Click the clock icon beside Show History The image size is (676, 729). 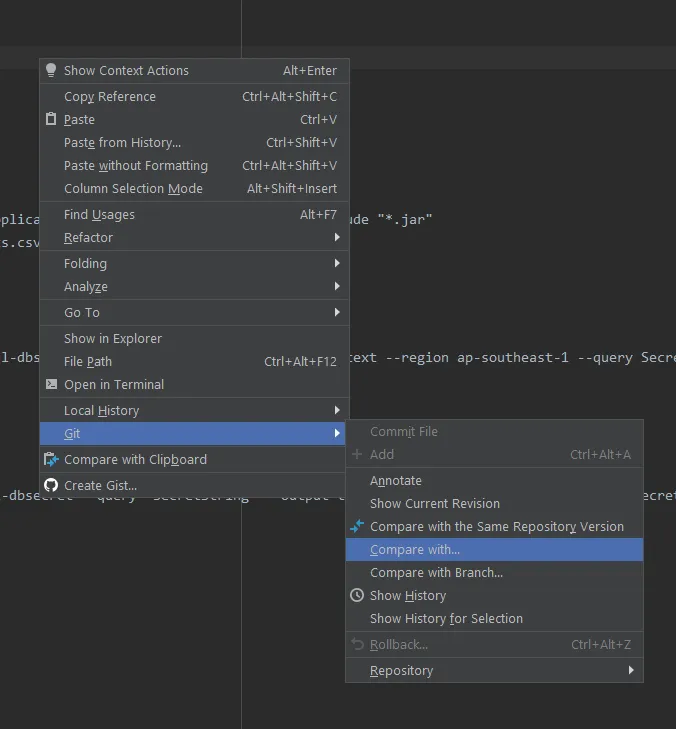point(357,595)
